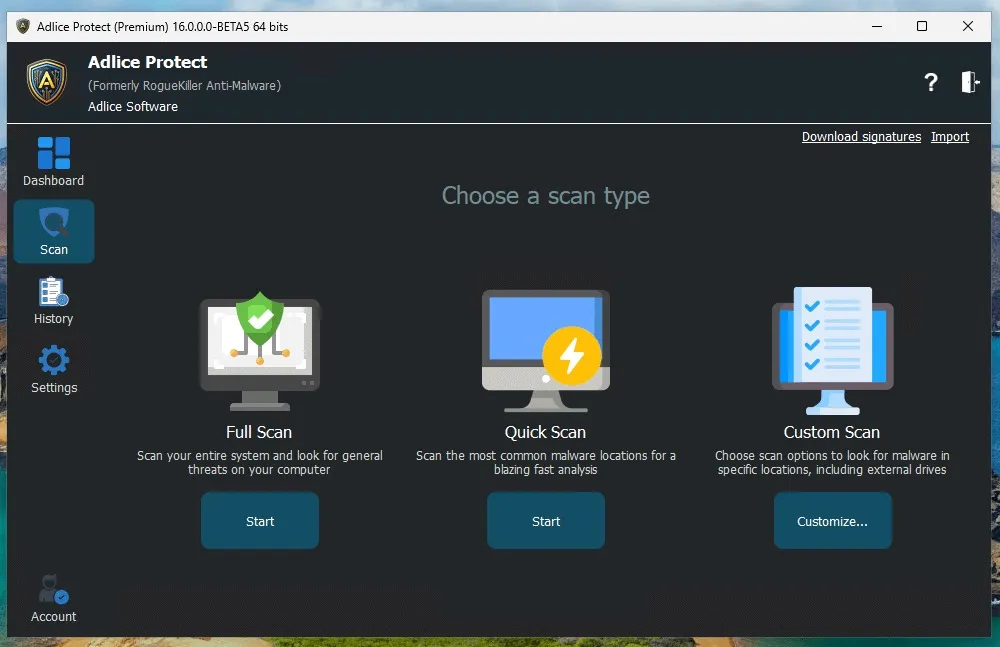Start a Quick Scan
Viewport: 1000px width, 647px height.
click(x=545, y=520)
